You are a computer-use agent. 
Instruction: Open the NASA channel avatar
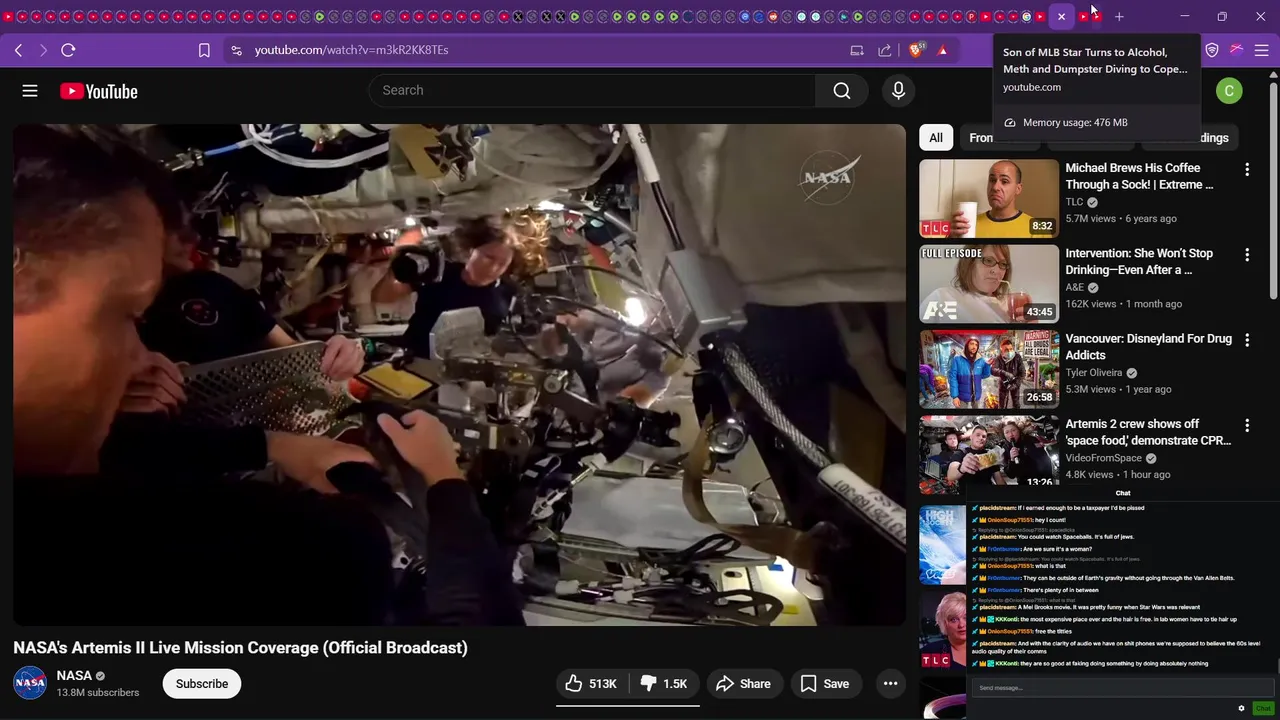pyautogui.click(x=30, y=683)
